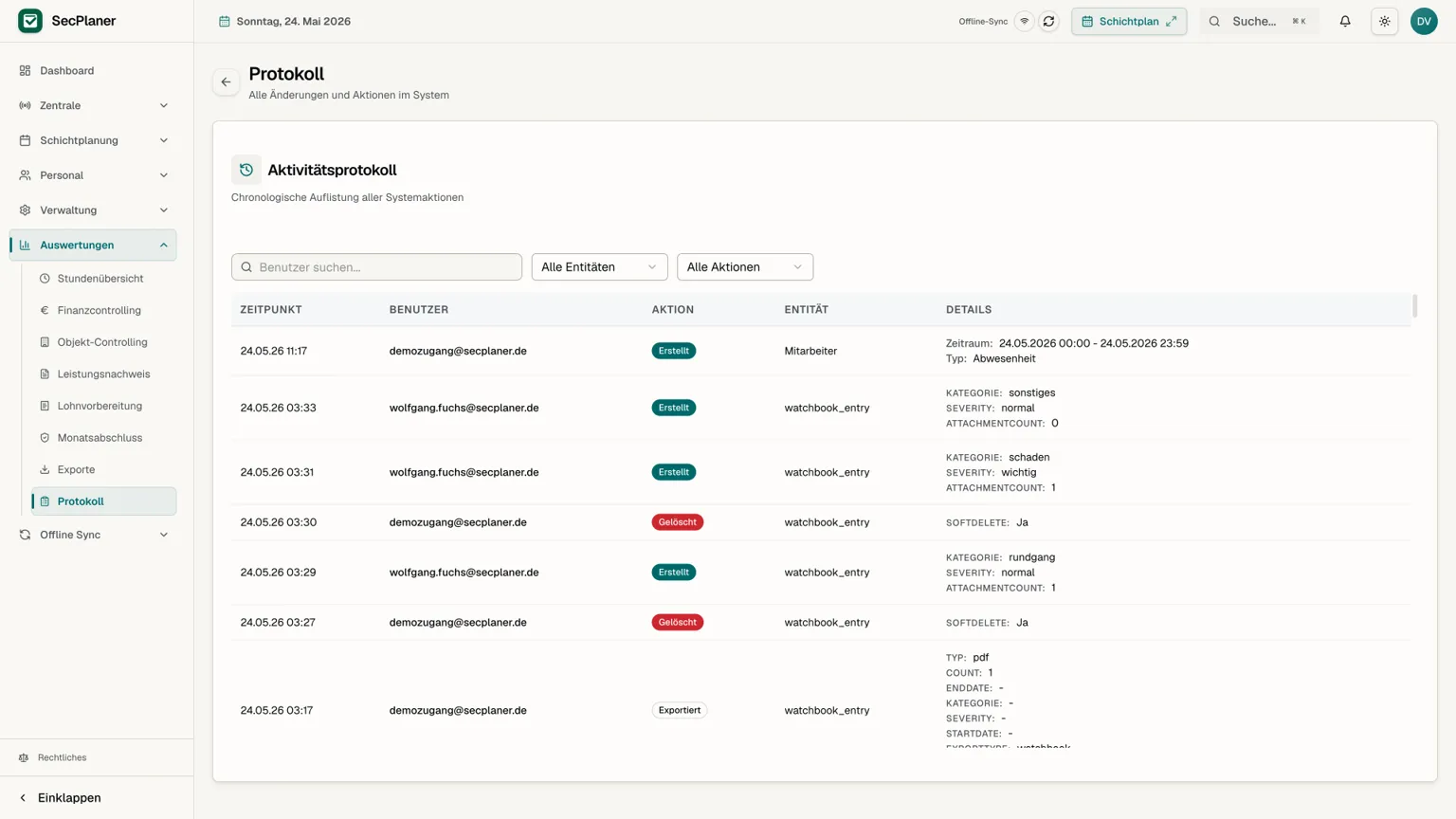The width and height of the screenshot is (1456, 819).
Task: Open Leistungsnachweis in the sidebar
Action: click(104, 373)
